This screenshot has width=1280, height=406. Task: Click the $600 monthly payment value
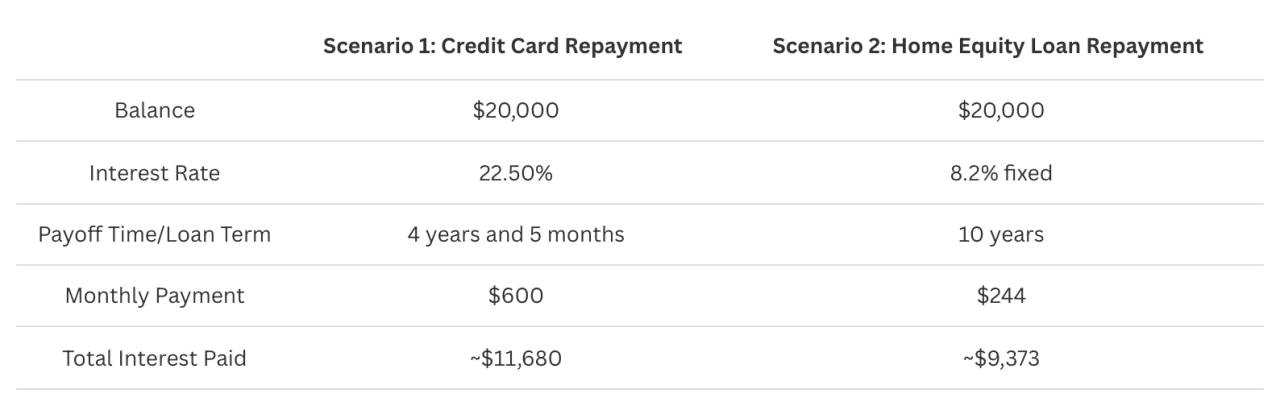click(x=516, y=296)
